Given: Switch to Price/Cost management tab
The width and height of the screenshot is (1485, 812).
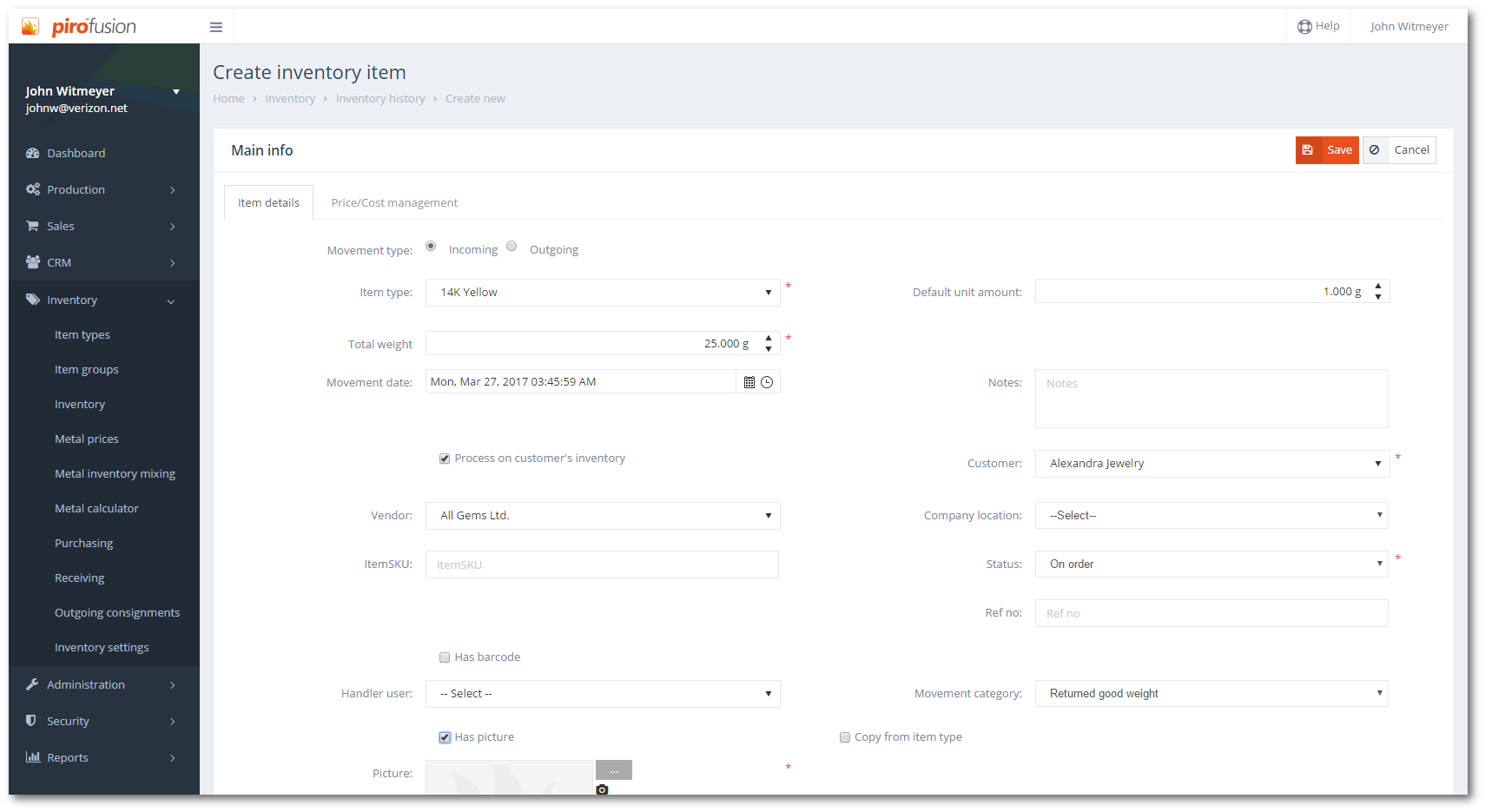Looking at the screenshot, I should [394, 203].
